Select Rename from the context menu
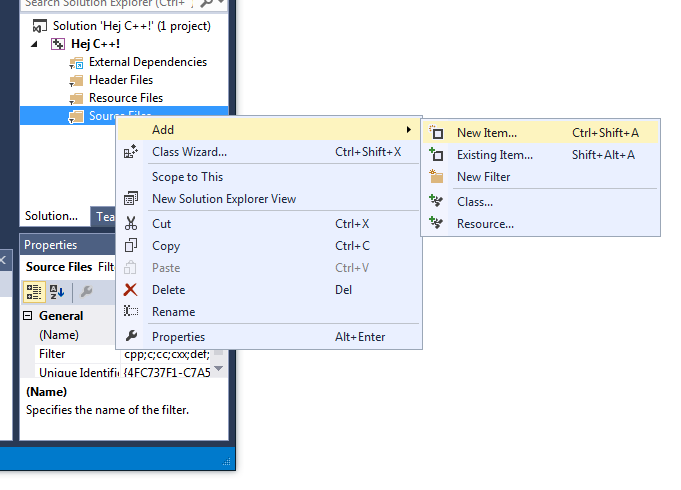Viewport: 681px width, 490px height. point(269,312)
